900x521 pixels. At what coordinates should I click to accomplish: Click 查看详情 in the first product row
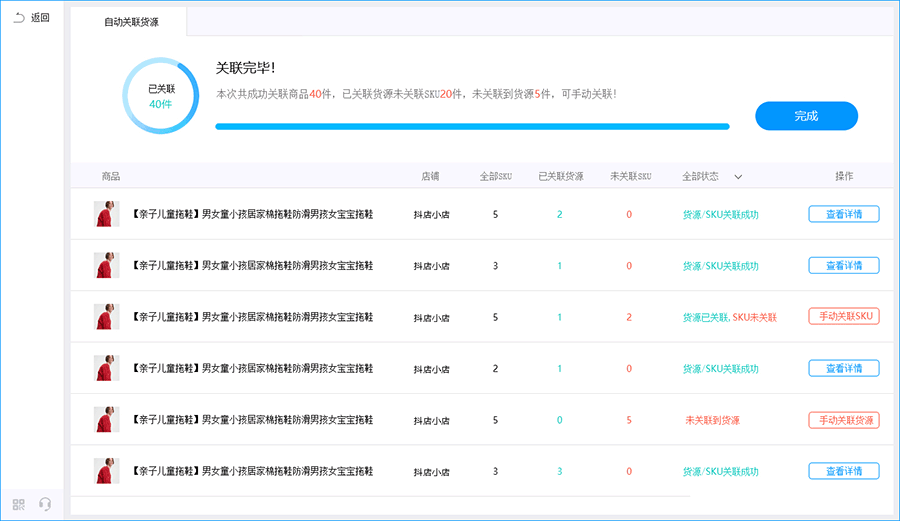(843, 214)
